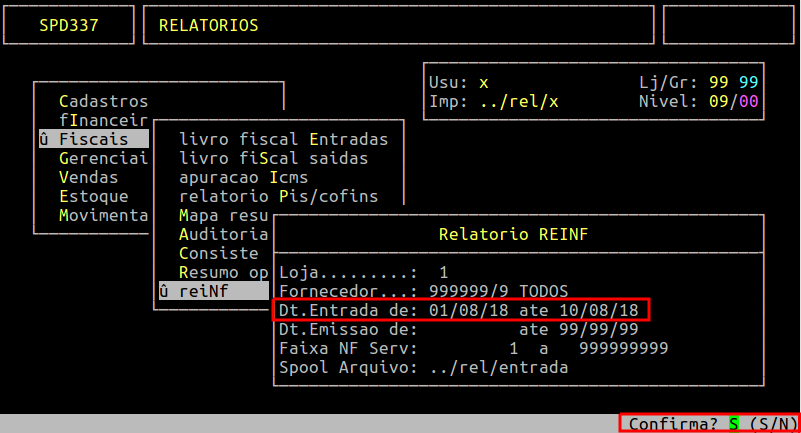This screenshot has height=433, width=801.
Task: Select Estoque in the main menu
Action: coord(93,196)
